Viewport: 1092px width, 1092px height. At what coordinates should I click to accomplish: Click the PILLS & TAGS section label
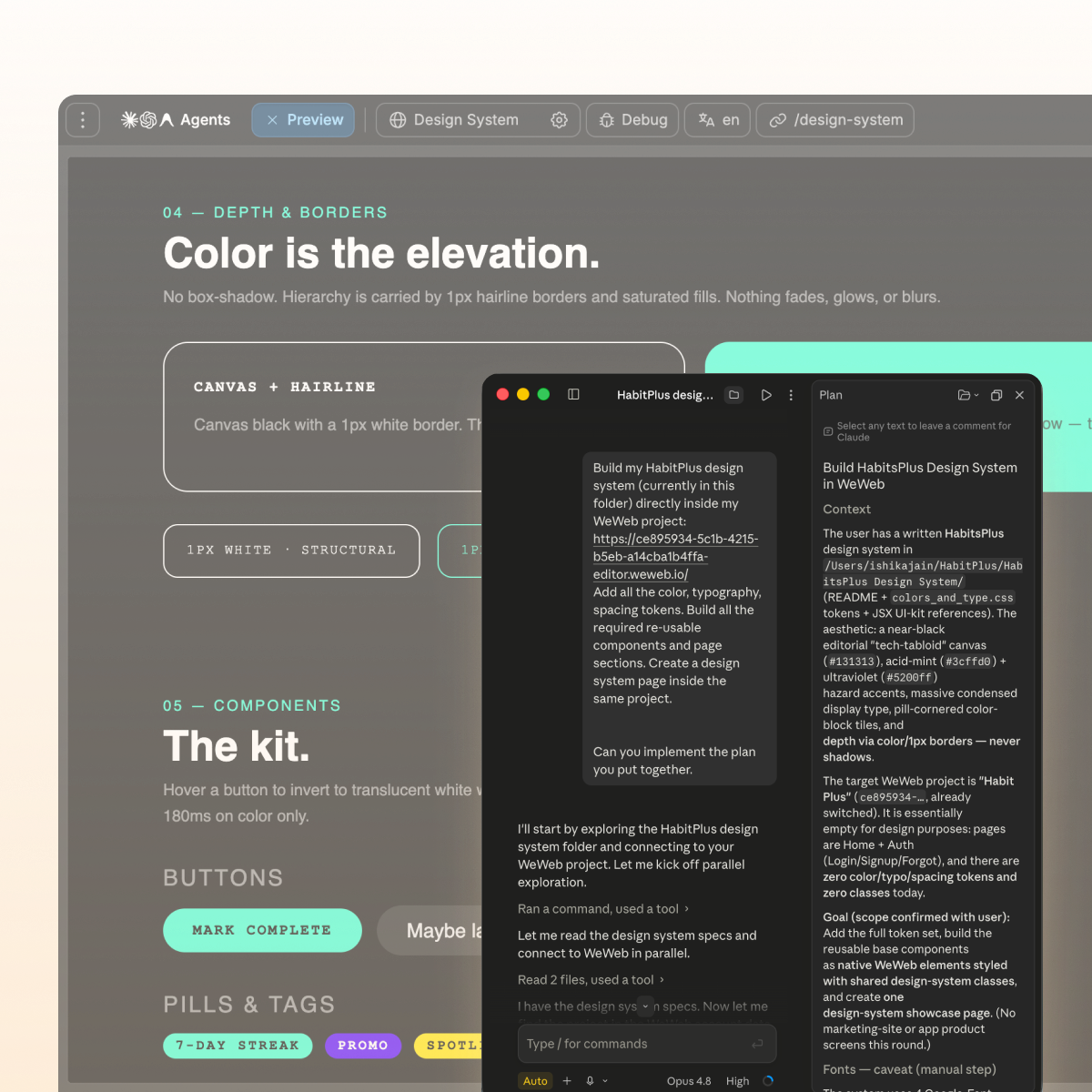click(248, 1004)
